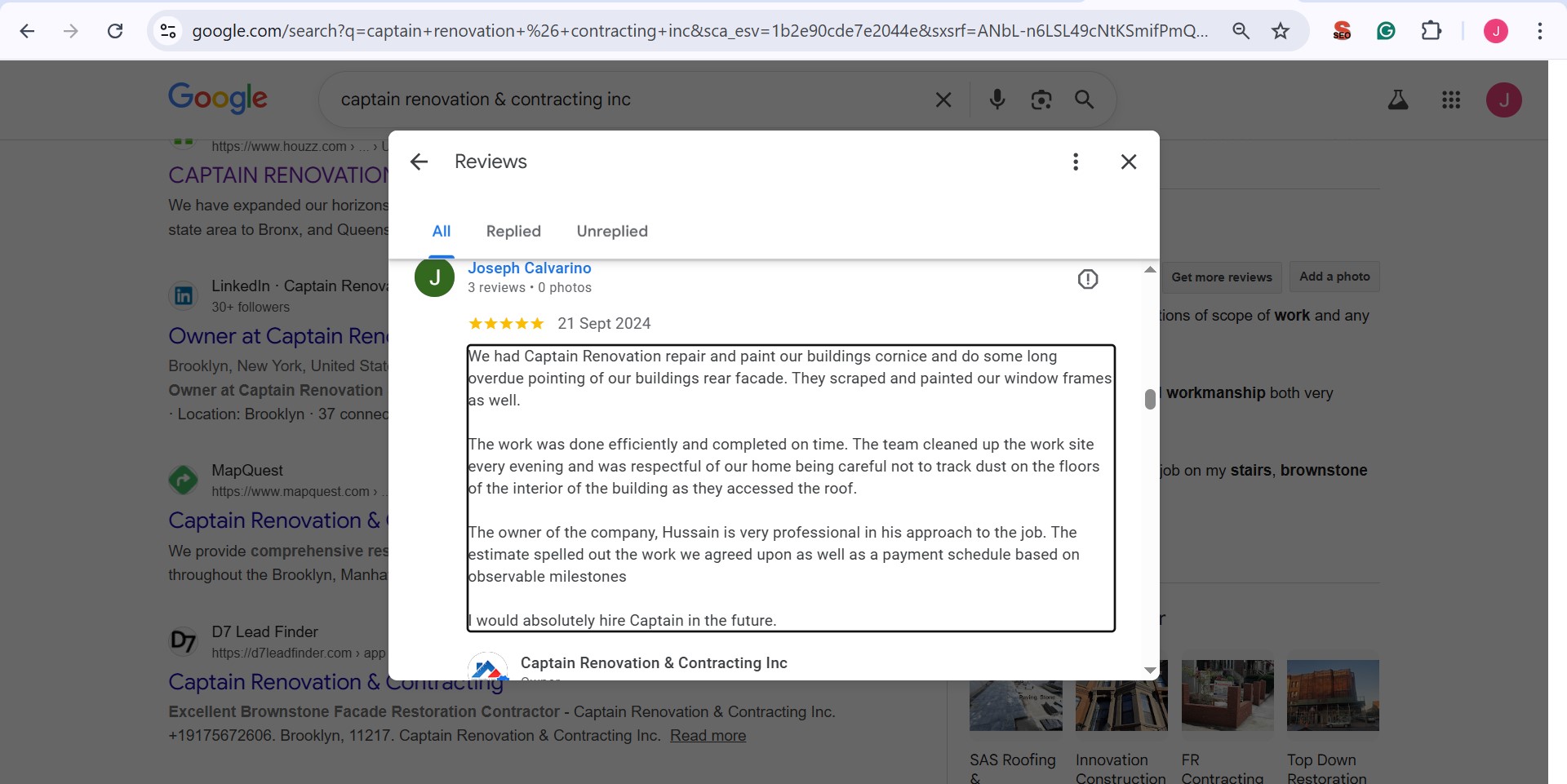Clear the search box text
1567x784 pixels.
(x=943, y=100)
